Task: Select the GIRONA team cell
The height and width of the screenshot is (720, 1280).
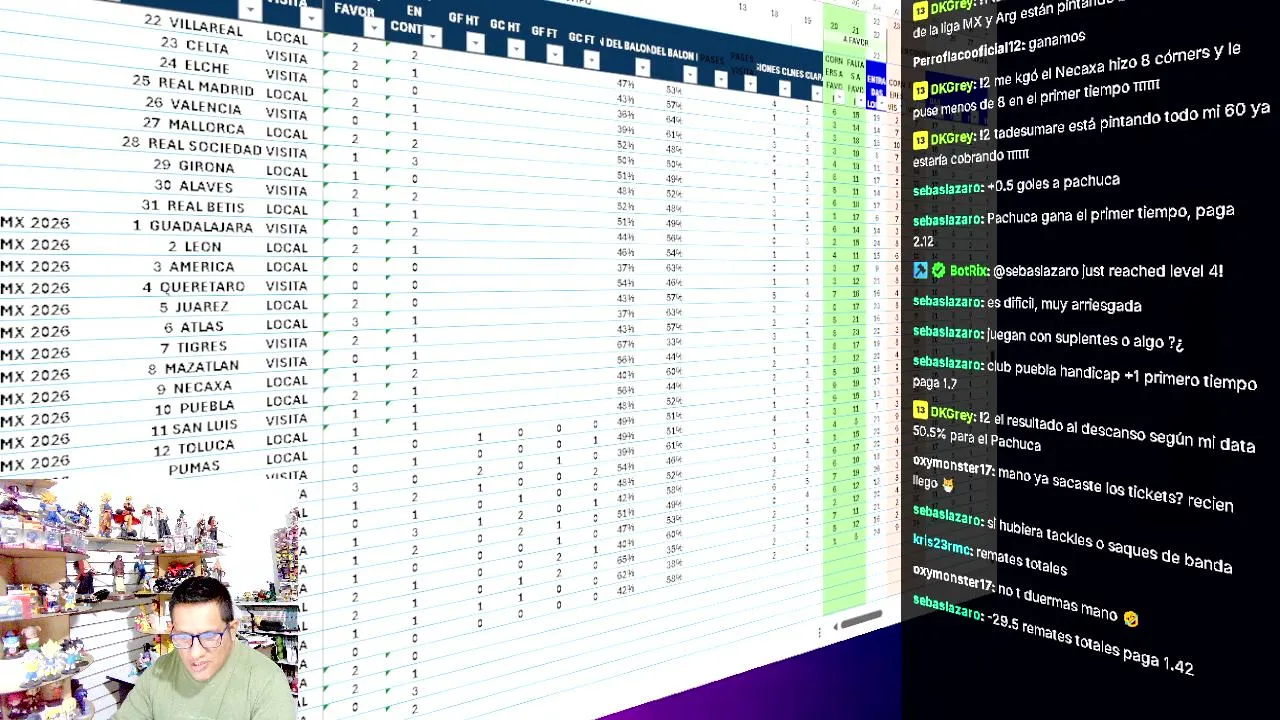Action: pyautogui.click(x=207, y=167)
